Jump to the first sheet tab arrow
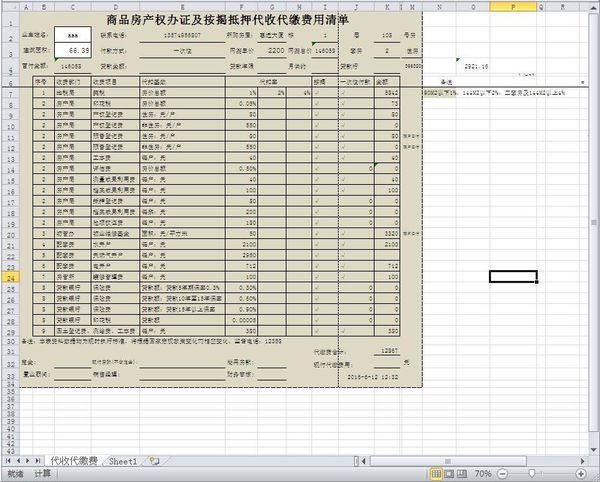 pyautogui.click(x=8, y=461)
